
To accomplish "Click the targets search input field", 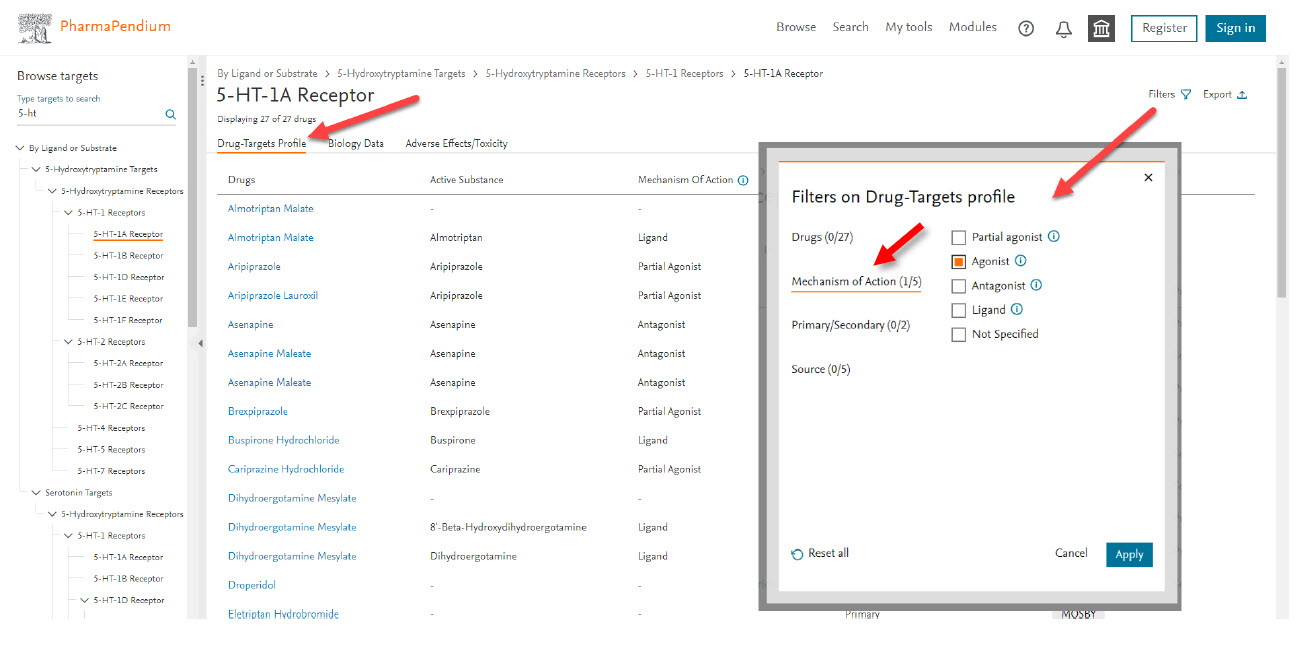I will tap(88, 114).
